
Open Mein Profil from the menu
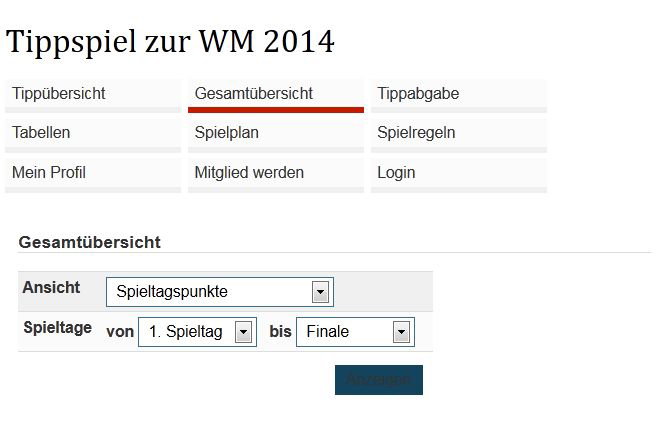(93, 175)
